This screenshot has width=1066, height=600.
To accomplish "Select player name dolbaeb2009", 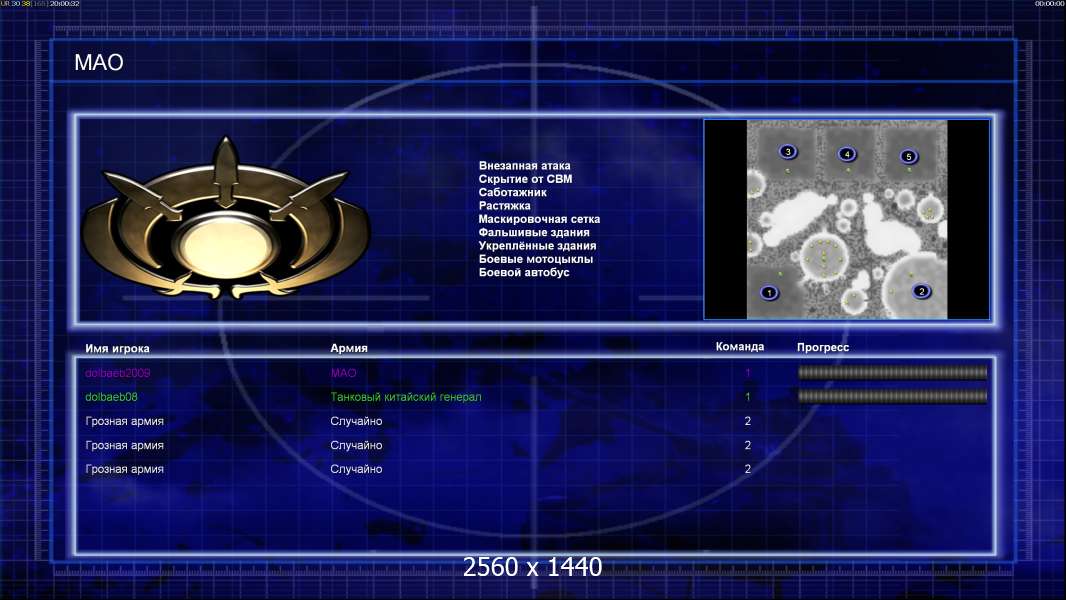I will coord(118,373).
